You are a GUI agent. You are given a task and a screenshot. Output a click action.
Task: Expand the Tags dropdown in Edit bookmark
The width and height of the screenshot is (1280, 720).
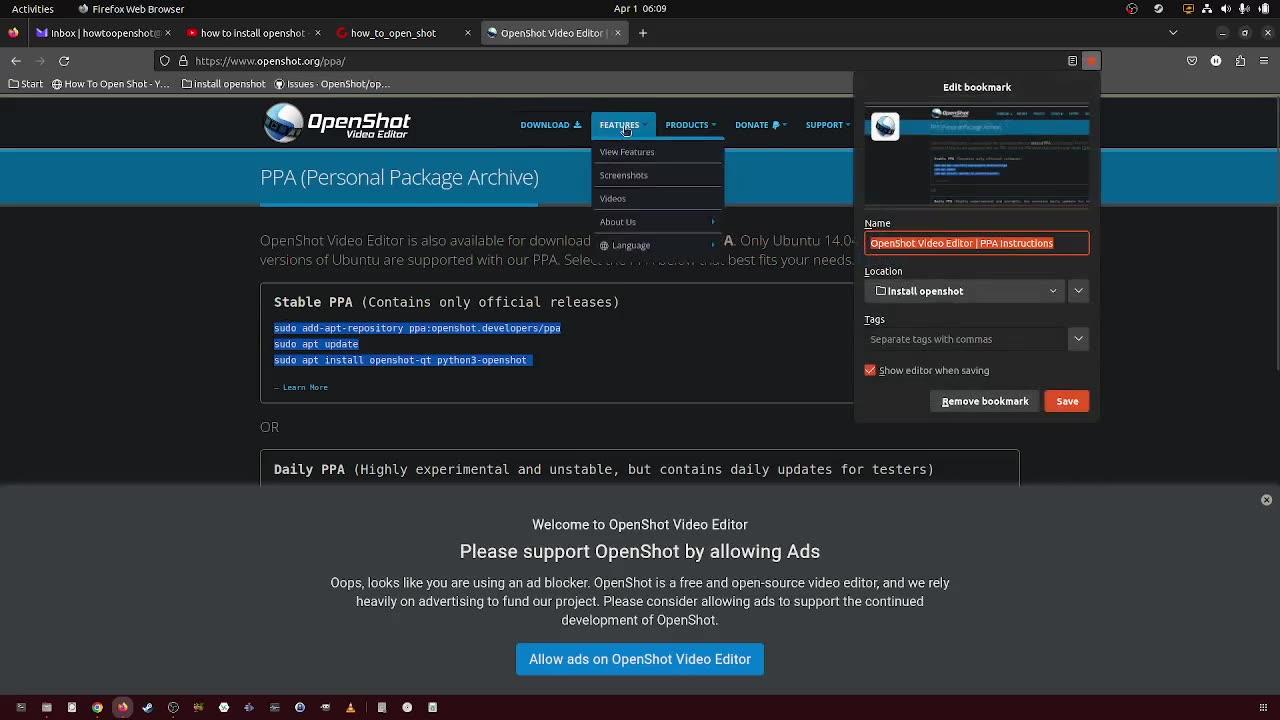(x=1078, y=339)
